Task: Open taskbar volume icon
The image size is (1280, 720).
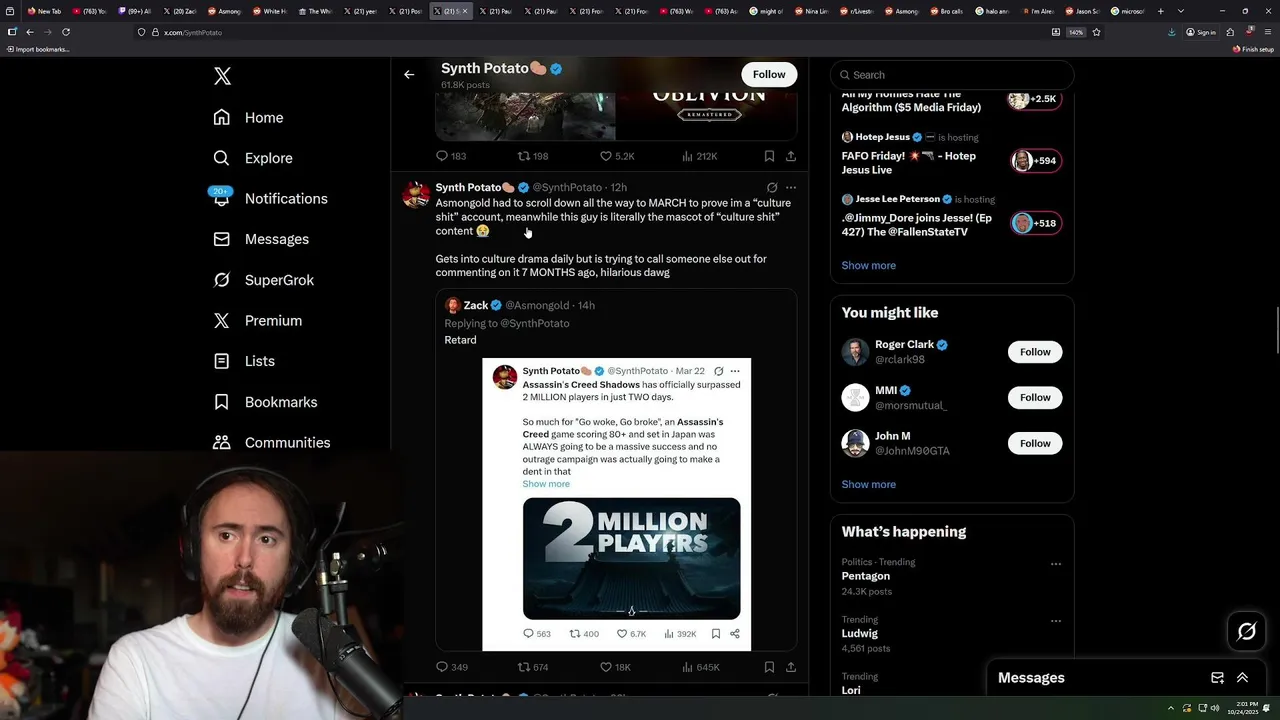Action: 1214,708
